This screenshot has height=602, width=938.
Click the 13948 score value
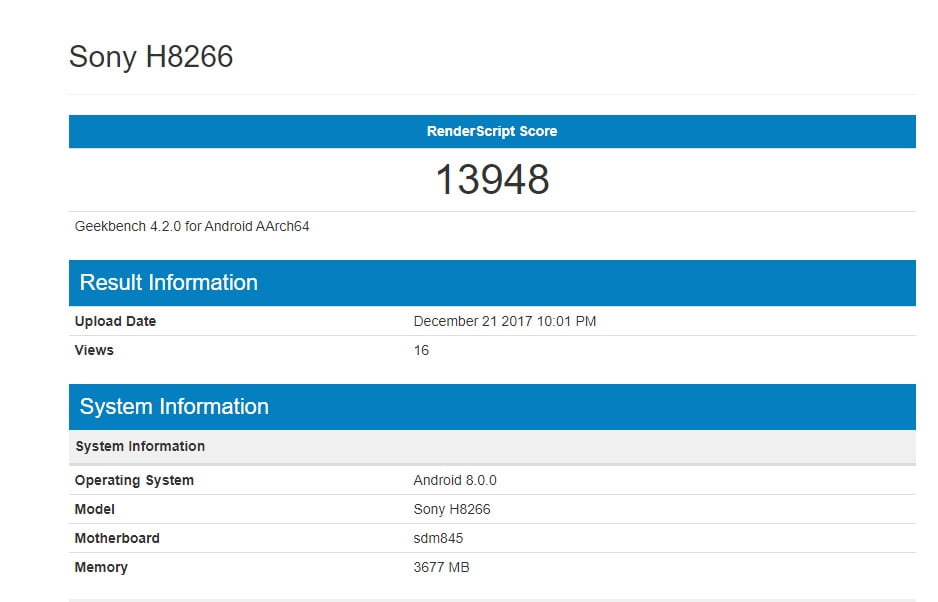pos(492,180)
